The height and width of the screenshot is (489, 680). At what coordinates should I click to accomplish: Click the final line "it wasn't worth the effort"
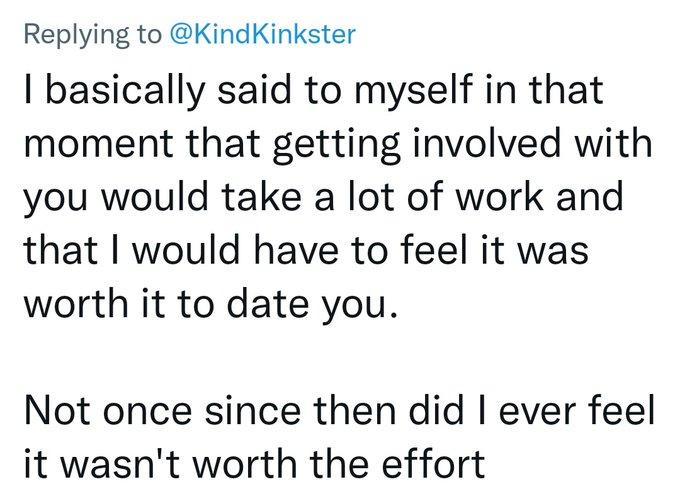tap(255, 464)
